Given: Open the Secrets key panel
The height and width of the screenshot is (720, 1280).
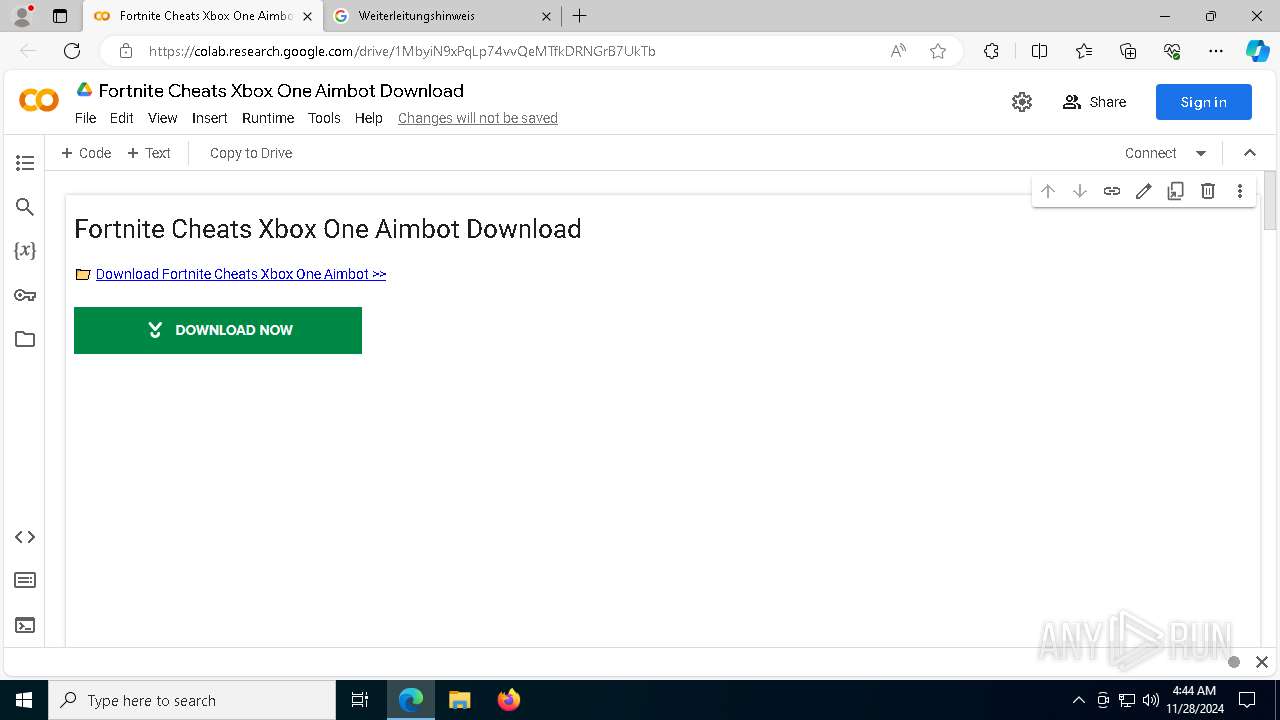Looking at the screenshot, I should [x=25, y=295].
